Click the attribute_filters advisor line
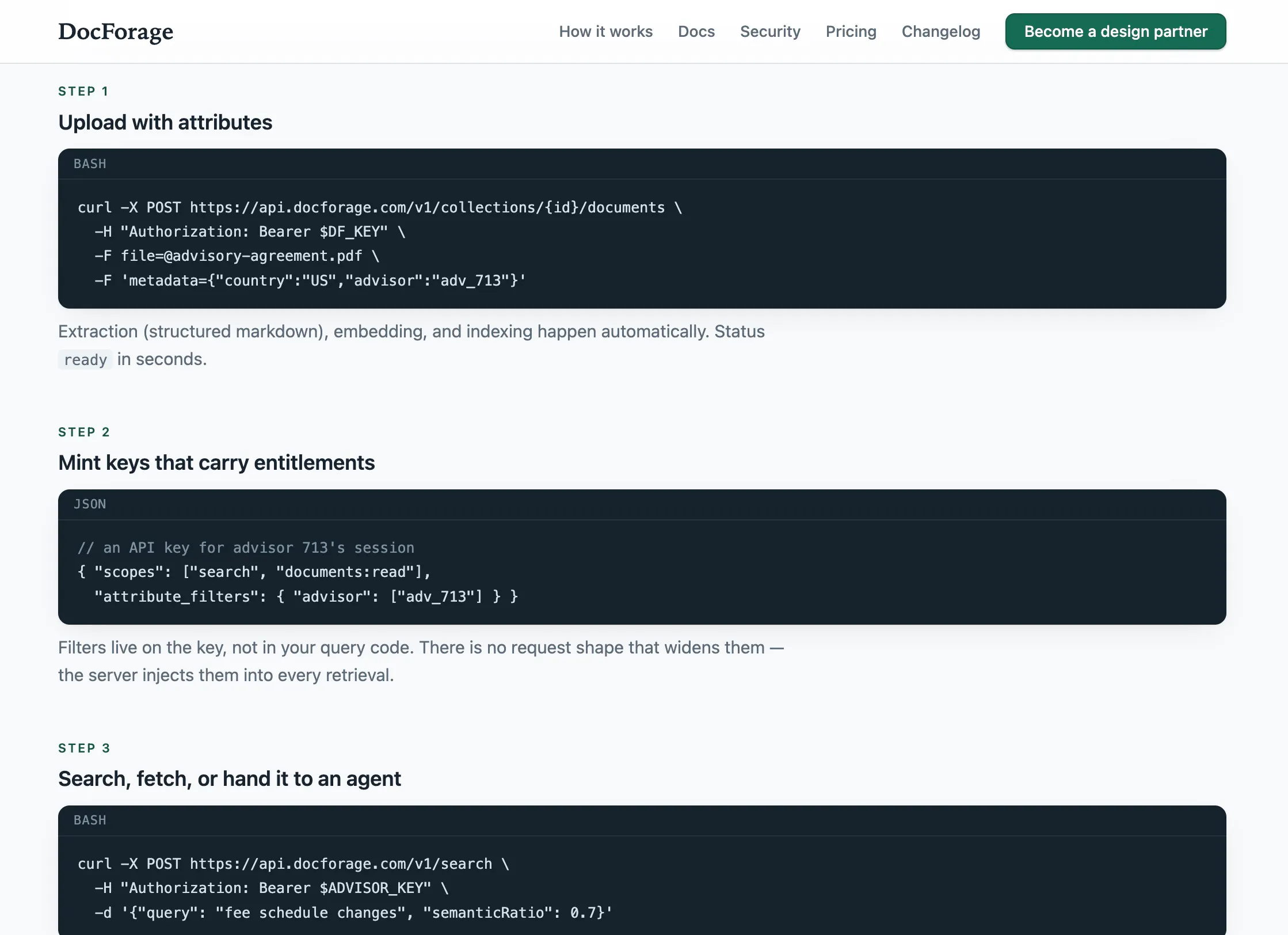The image size is (1288, 935). [306, 597]
